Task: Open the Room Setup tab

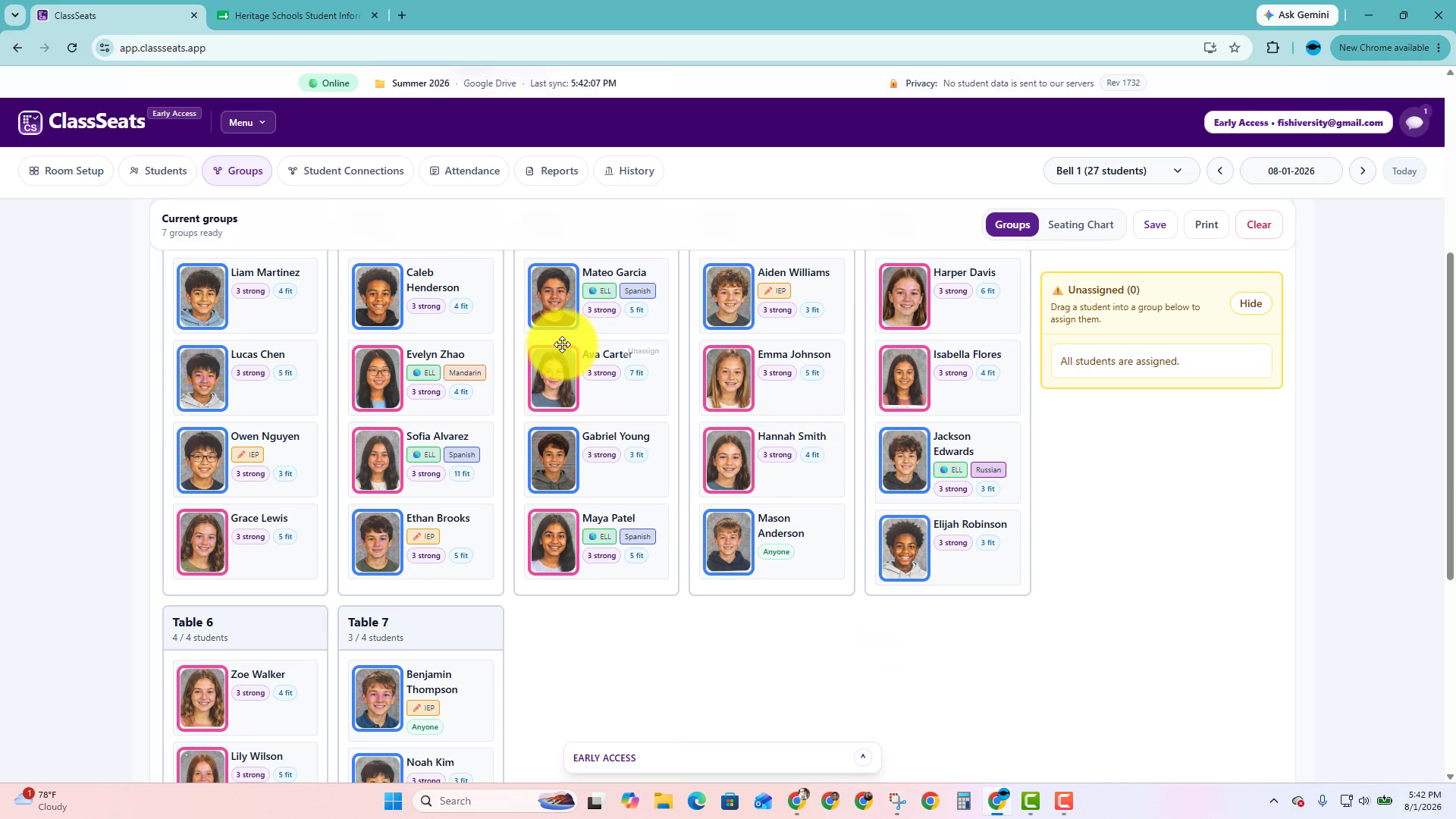Action: (66, 171)
